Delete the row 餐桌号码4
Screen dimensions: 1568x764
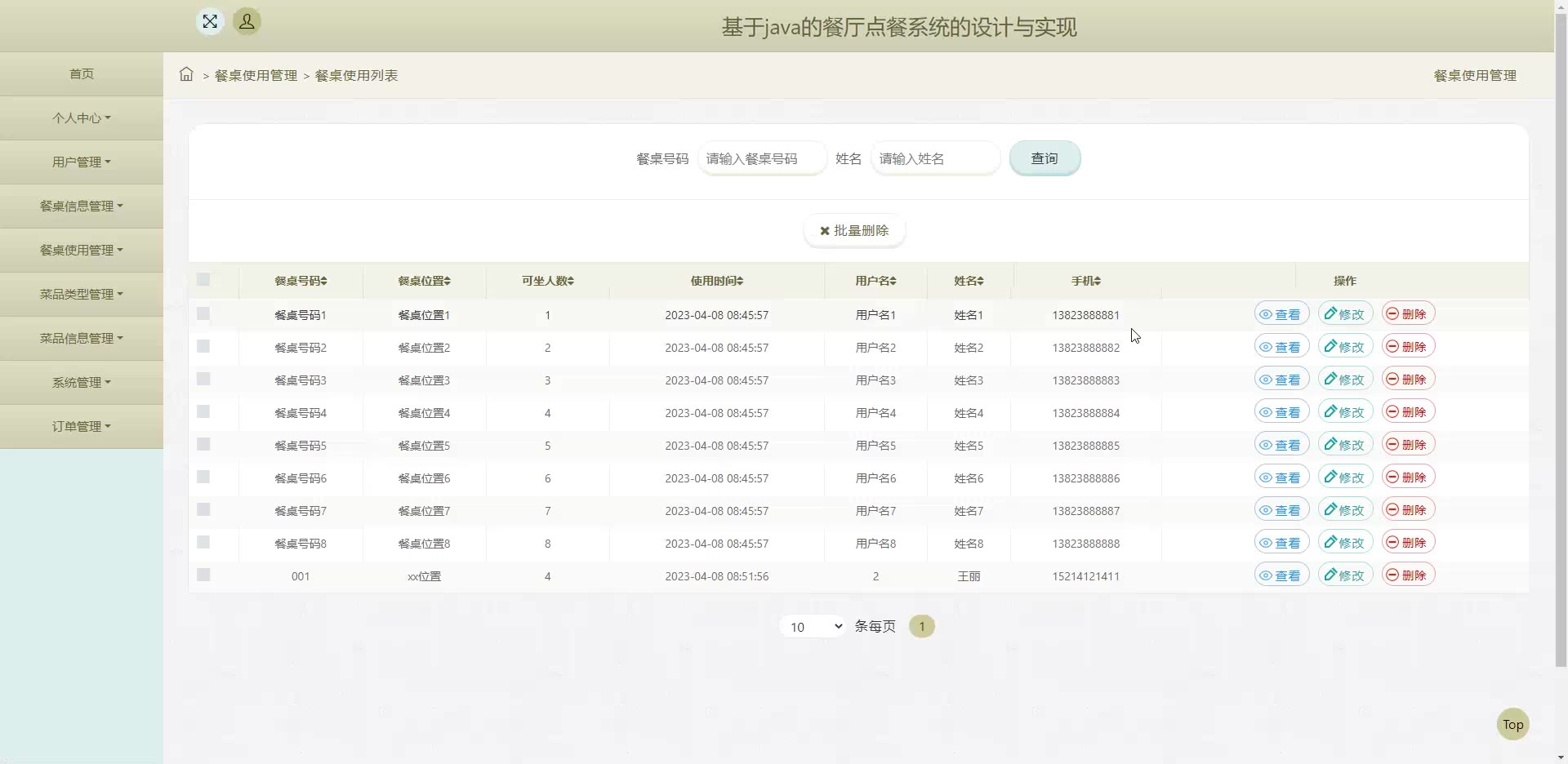coord(1408,412)
